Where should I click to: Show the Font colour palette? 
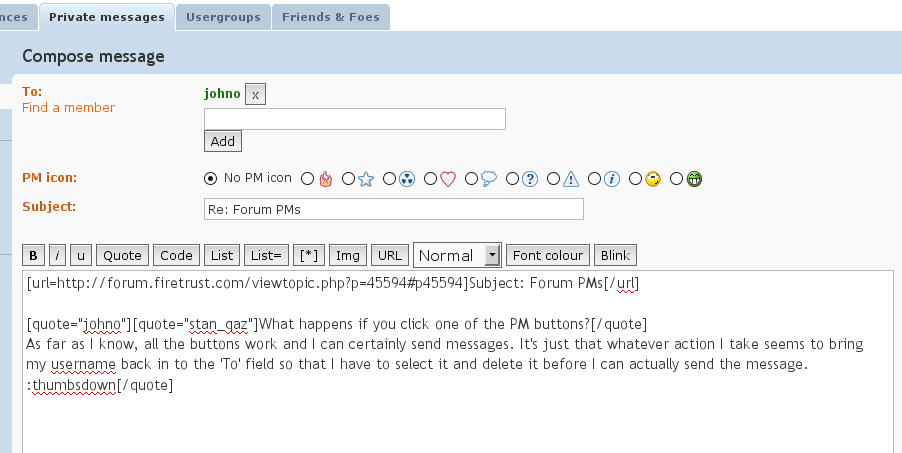click(548, 255)
